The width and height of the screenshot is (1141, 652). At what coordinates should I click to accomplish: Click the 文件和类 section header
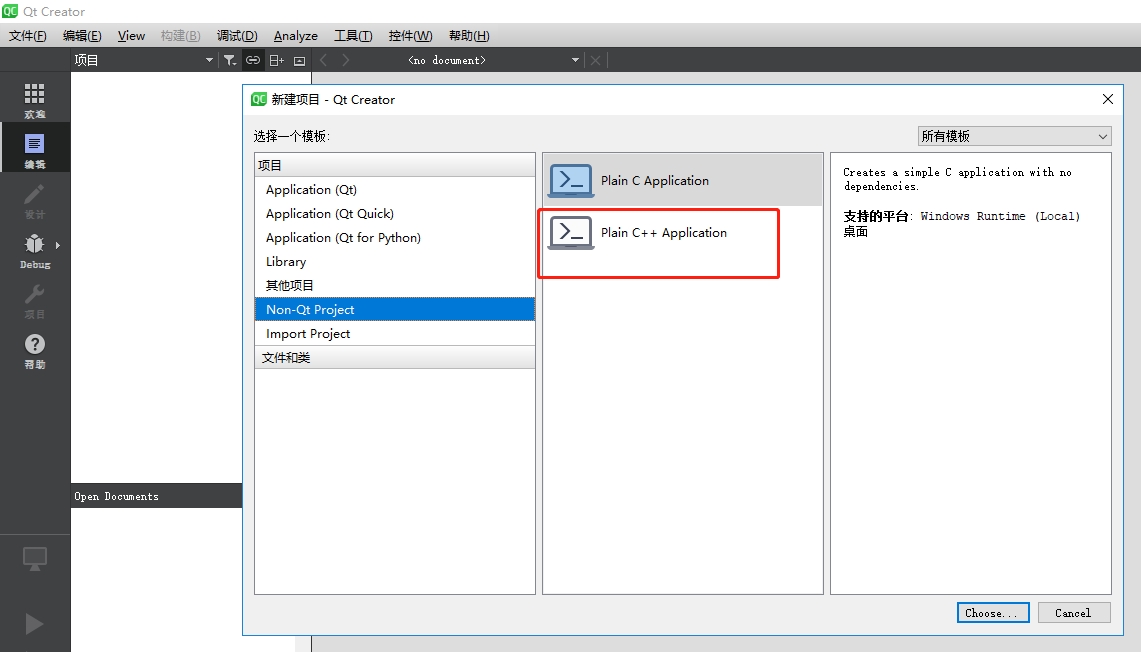[x=395, y=357]
